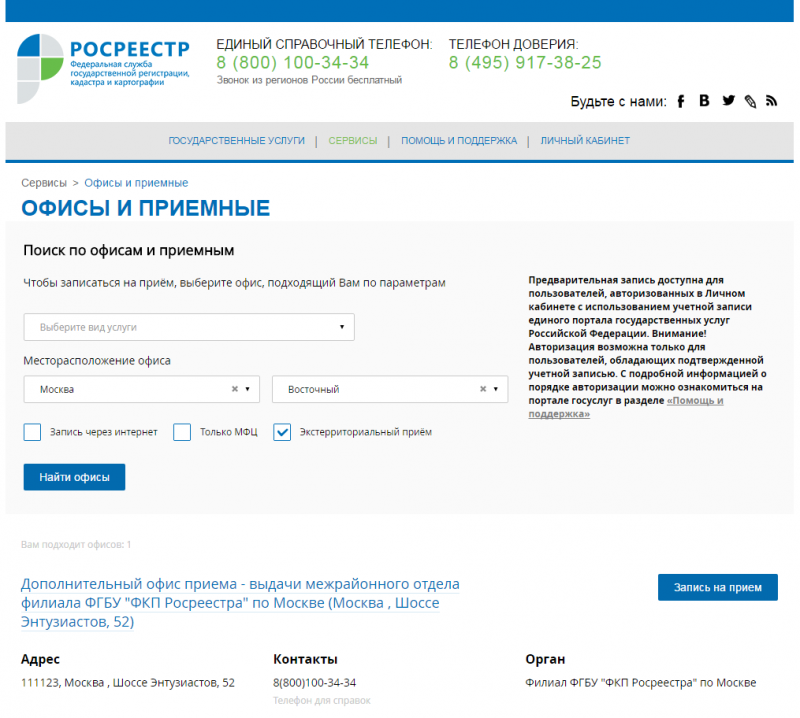800x718 pixels.
Task: Click the Офисы и приемные breadcrumb
Action: point(136,183)
